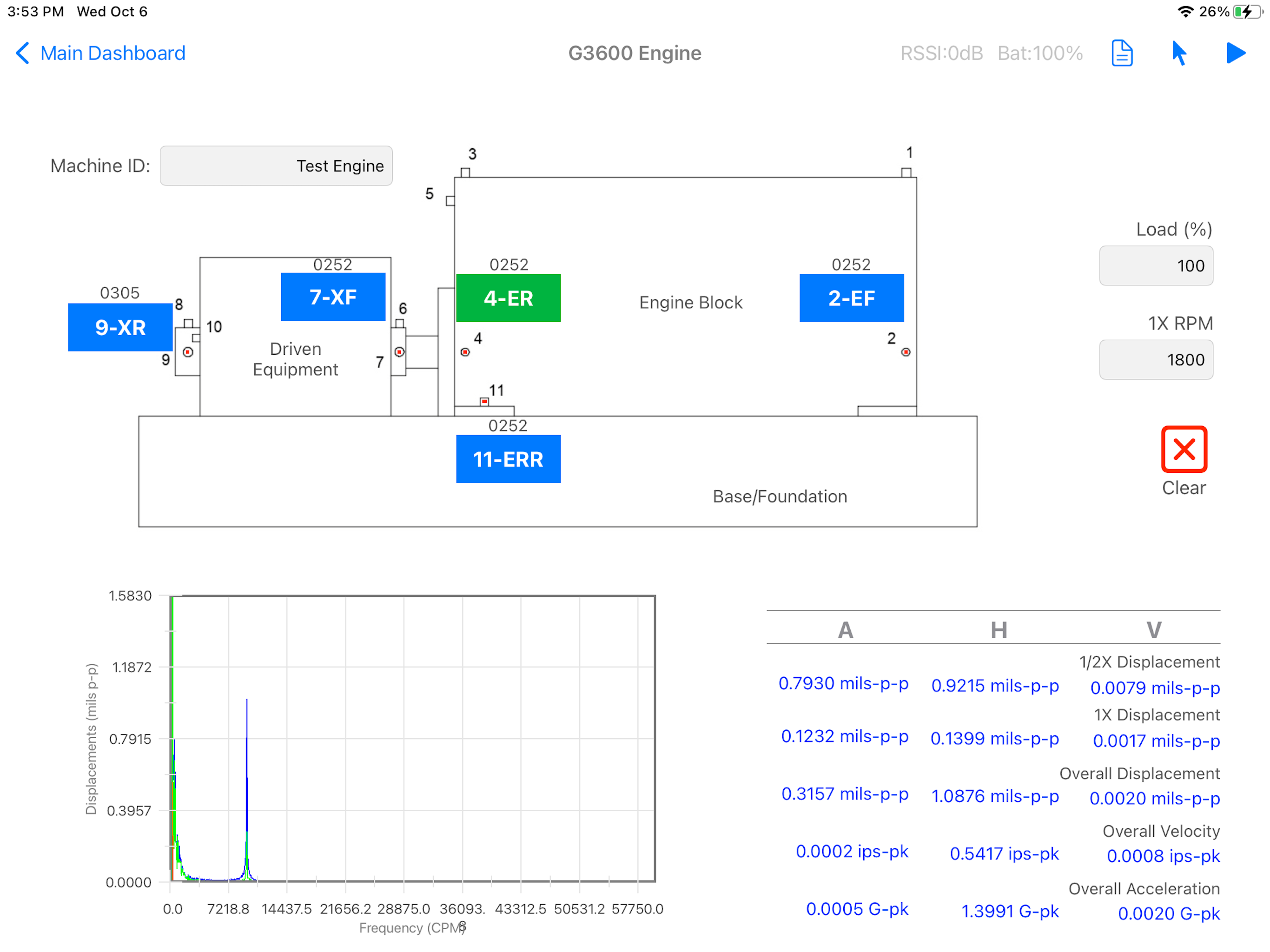Choose the 9-XR measurement location
The image size is (1270, 952).
[x=120, y=327]
